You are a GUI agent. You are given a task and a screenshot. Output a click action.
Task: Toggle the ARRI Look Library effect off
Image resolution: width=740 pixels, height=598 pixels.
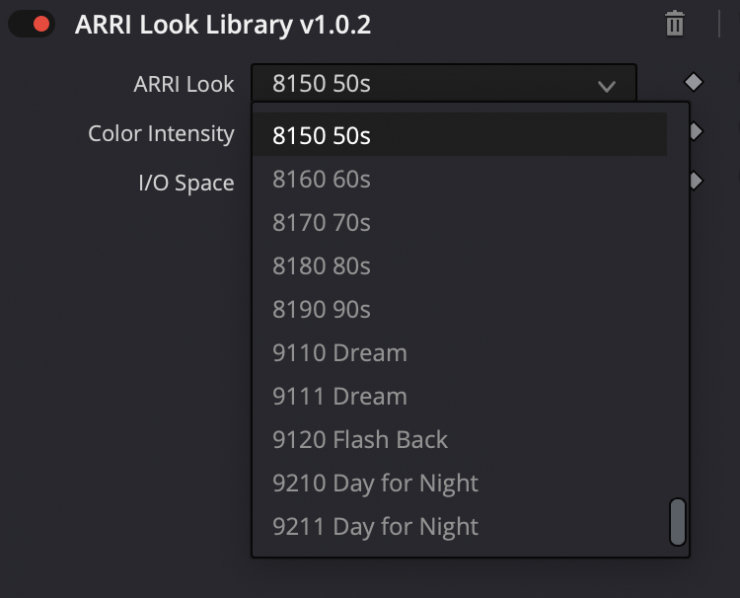point(32,24)
